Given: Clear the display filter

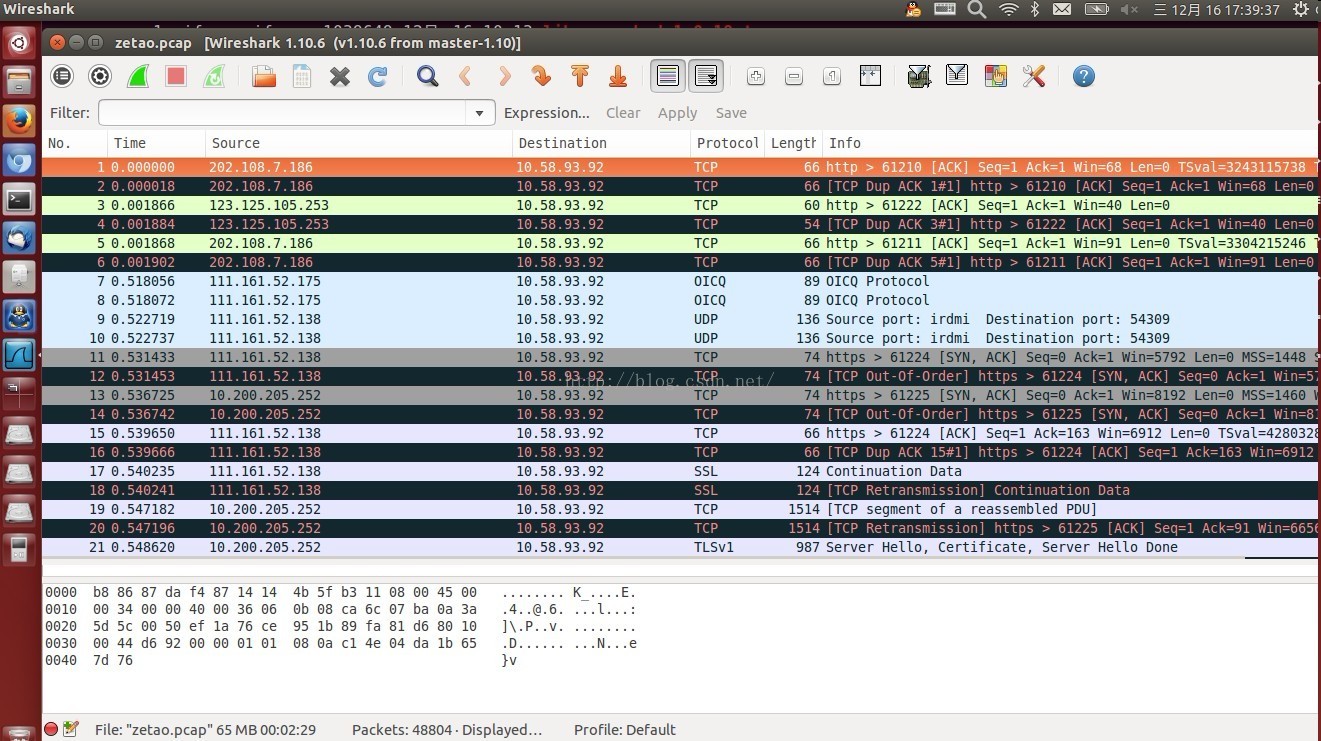Looking at the screenshot, I should click(623, 113).
